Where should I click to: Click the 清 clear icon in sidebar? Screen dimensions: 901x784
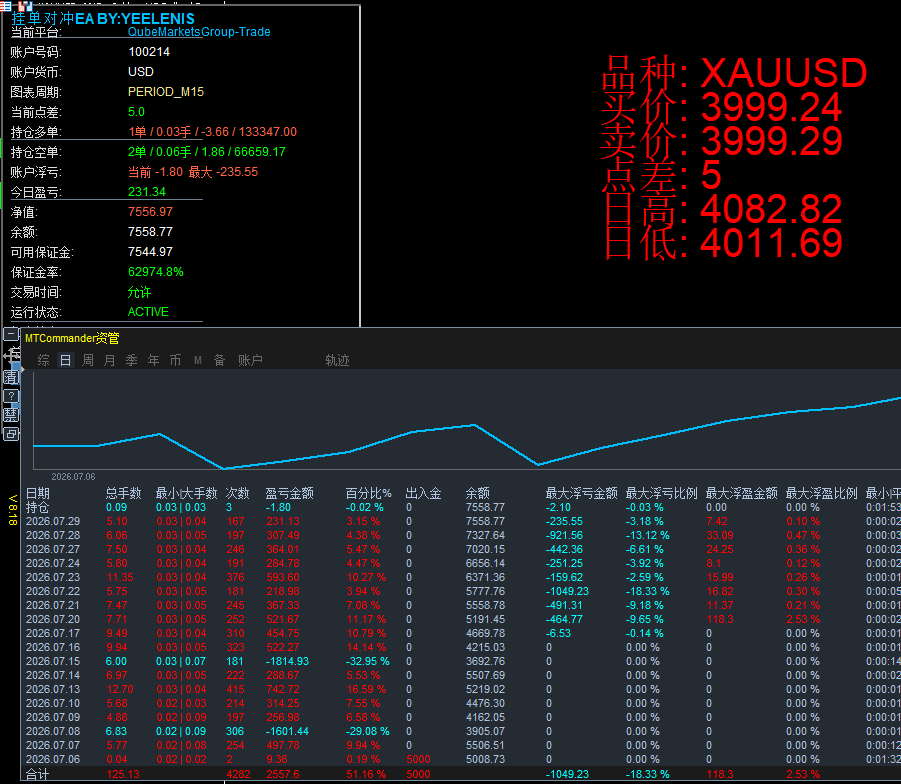point(11,377)
